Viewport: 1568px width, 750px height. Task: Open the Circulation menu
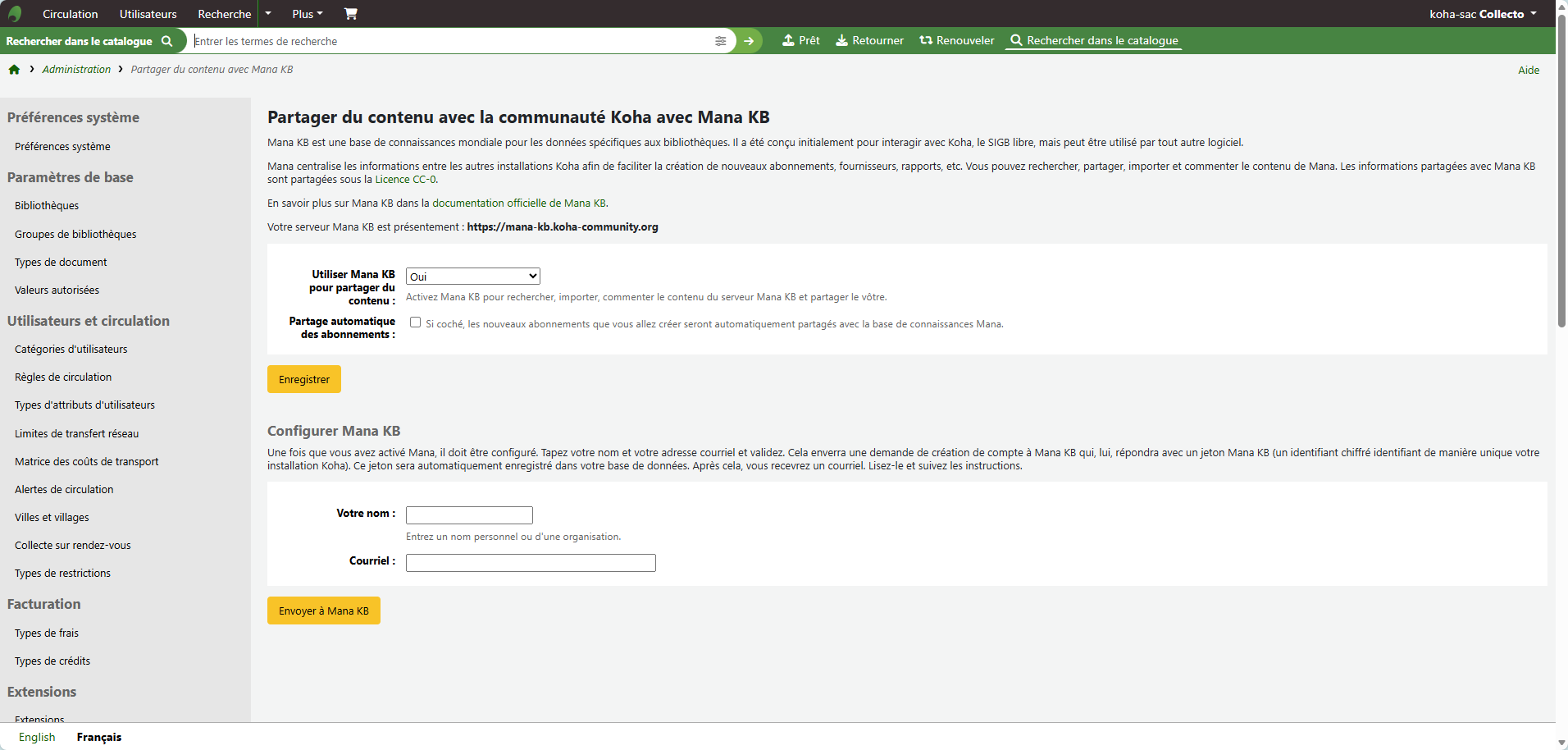pyautogui.click(x=70, y=14)
